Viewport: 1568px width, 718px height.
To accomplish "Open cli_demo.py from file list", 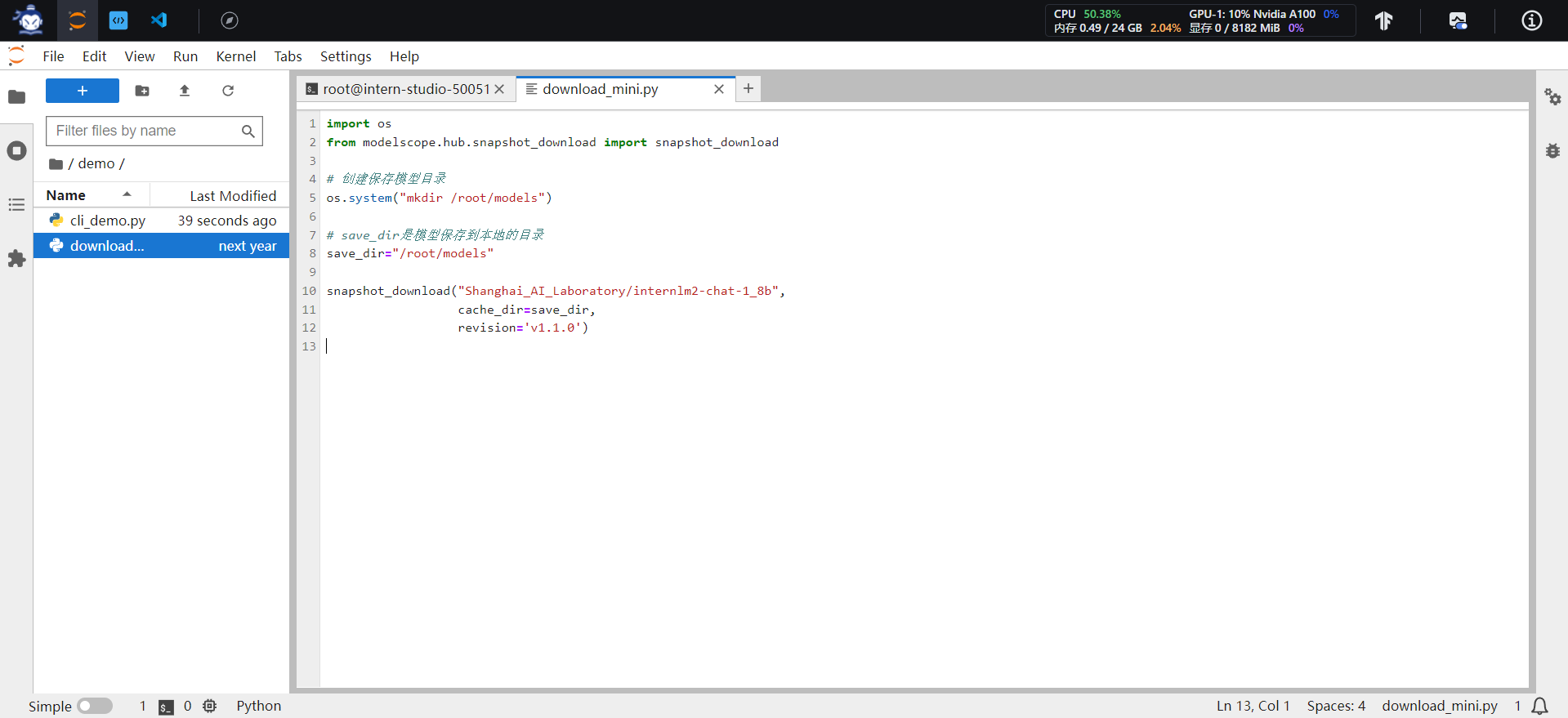I will (107, 221).
